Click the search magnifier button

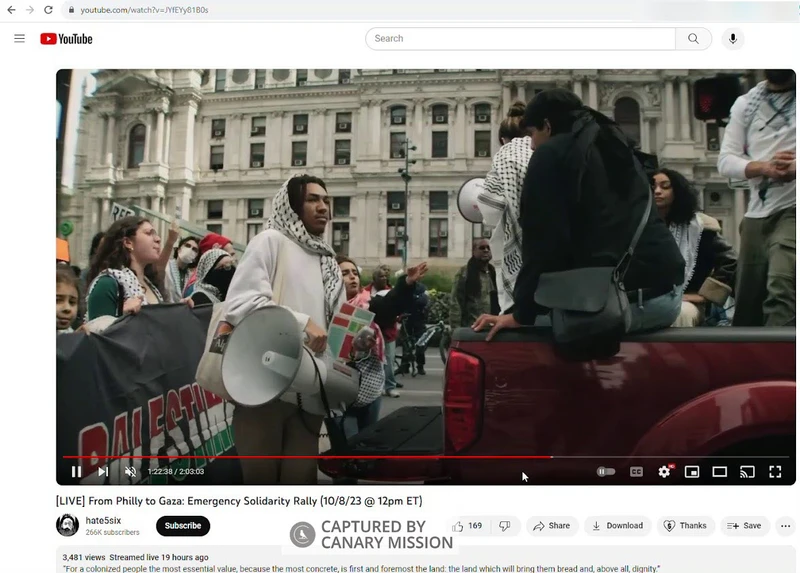tap(693, 39)
